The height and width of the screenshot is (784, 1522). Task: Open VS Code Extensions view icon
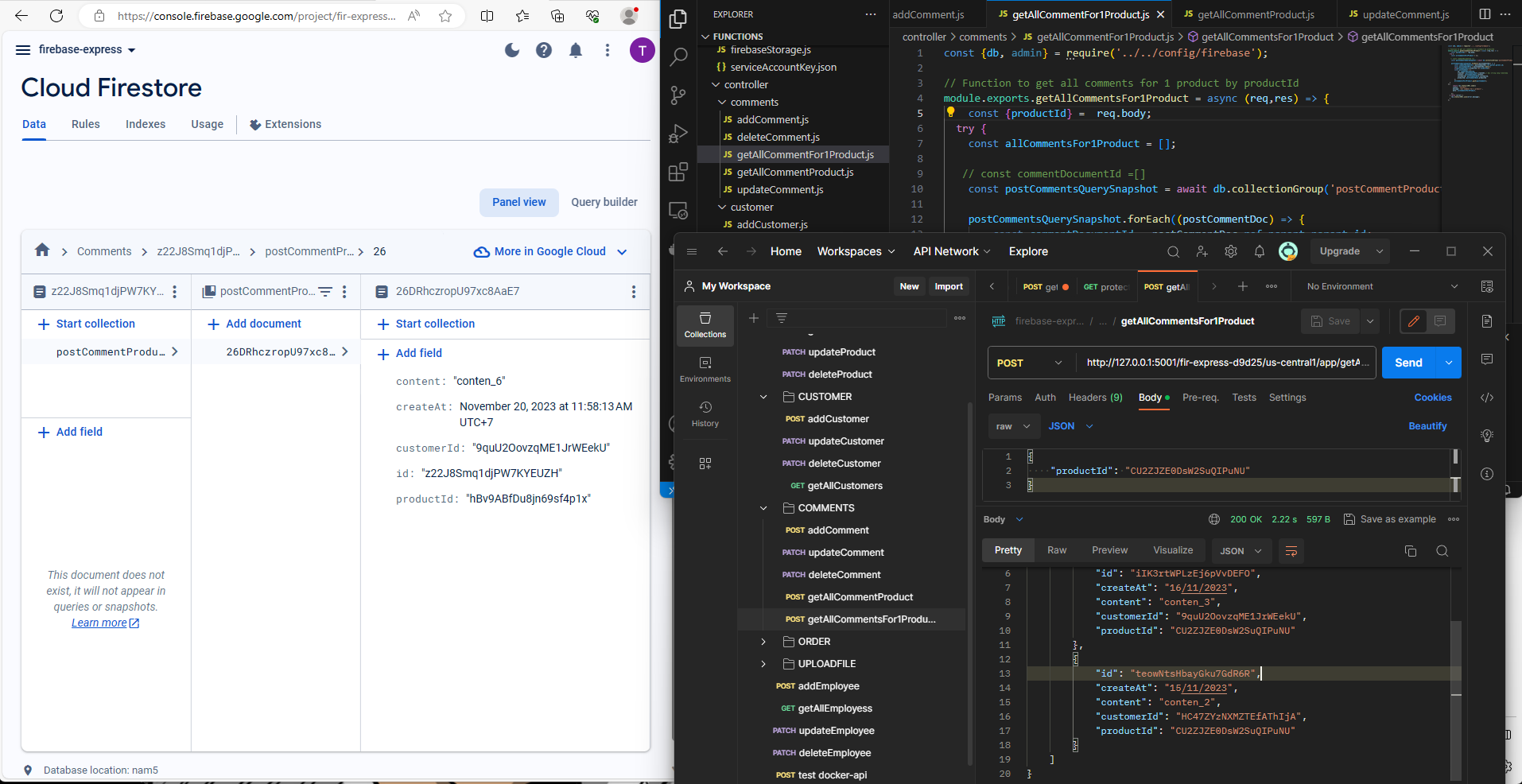click(x=678, y=172)
